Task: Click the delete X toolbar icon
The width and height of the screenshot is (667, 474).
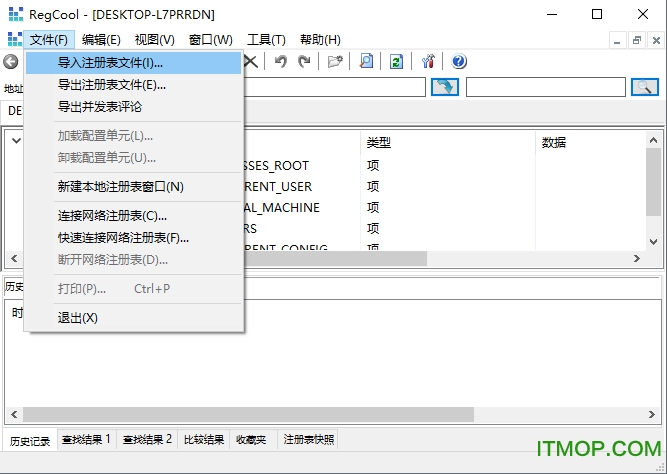Action: coord(251,62)
